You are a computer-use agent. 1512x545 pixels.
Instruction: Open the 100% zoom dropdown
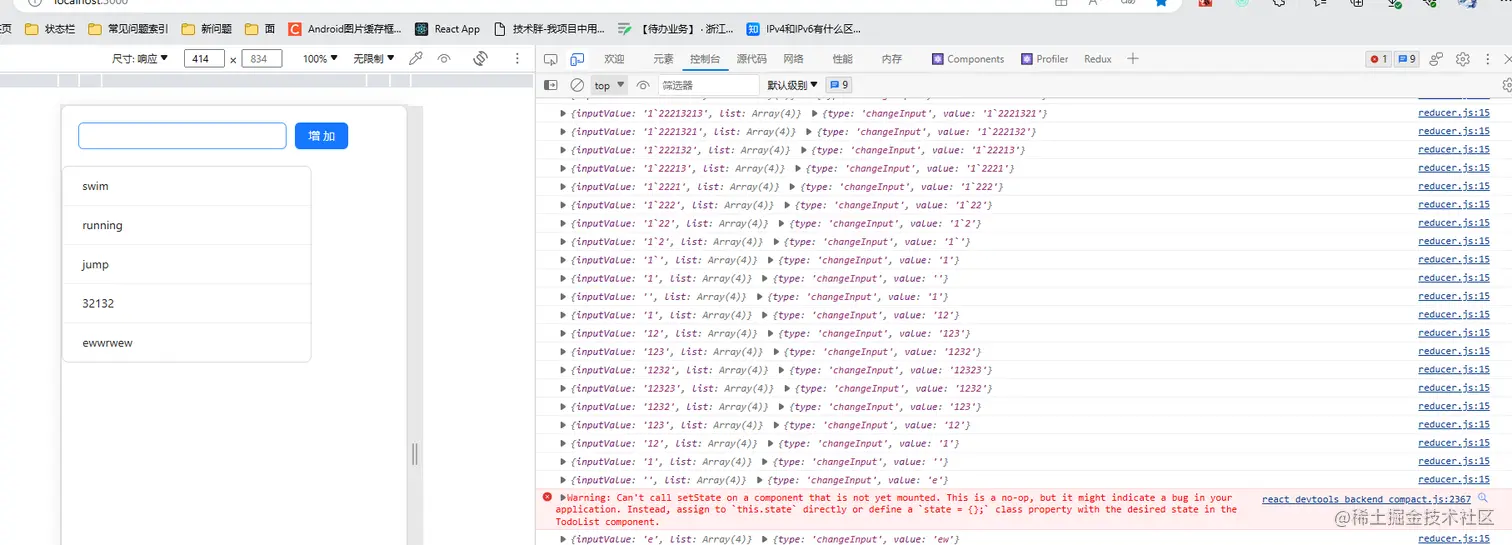320,59
